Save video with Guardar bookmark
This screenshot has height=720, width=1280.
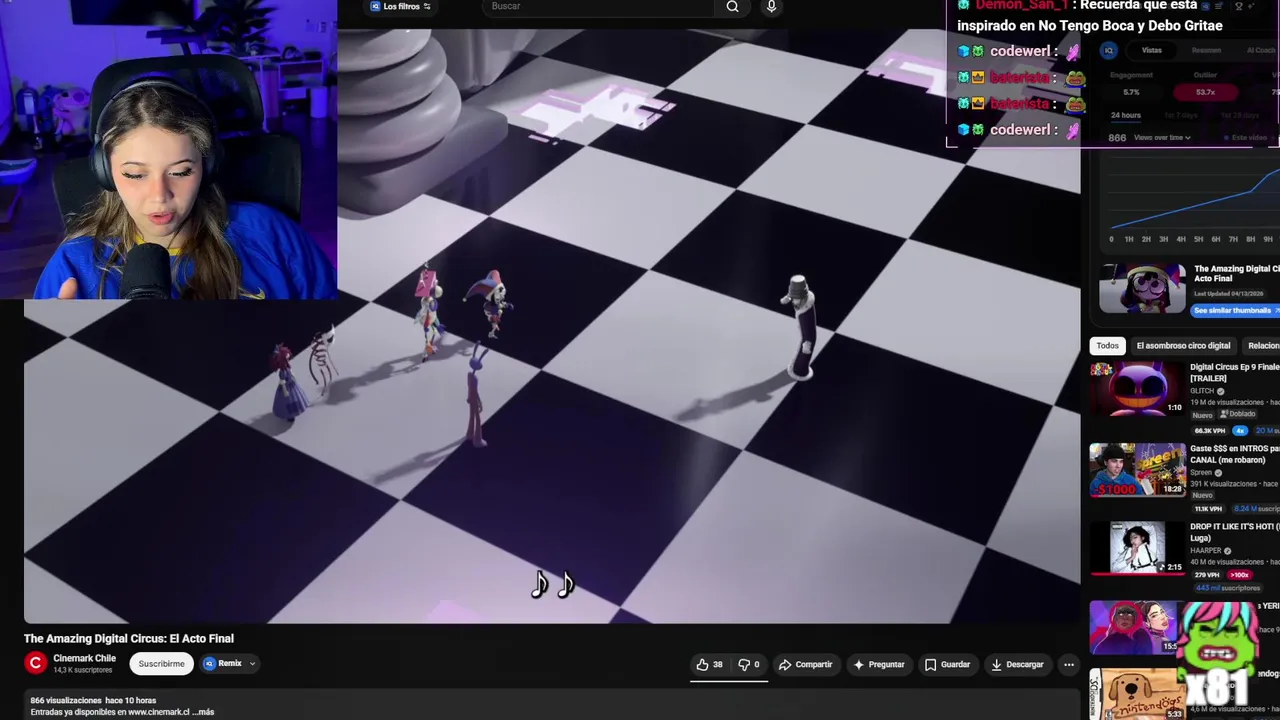click(947, 664)
